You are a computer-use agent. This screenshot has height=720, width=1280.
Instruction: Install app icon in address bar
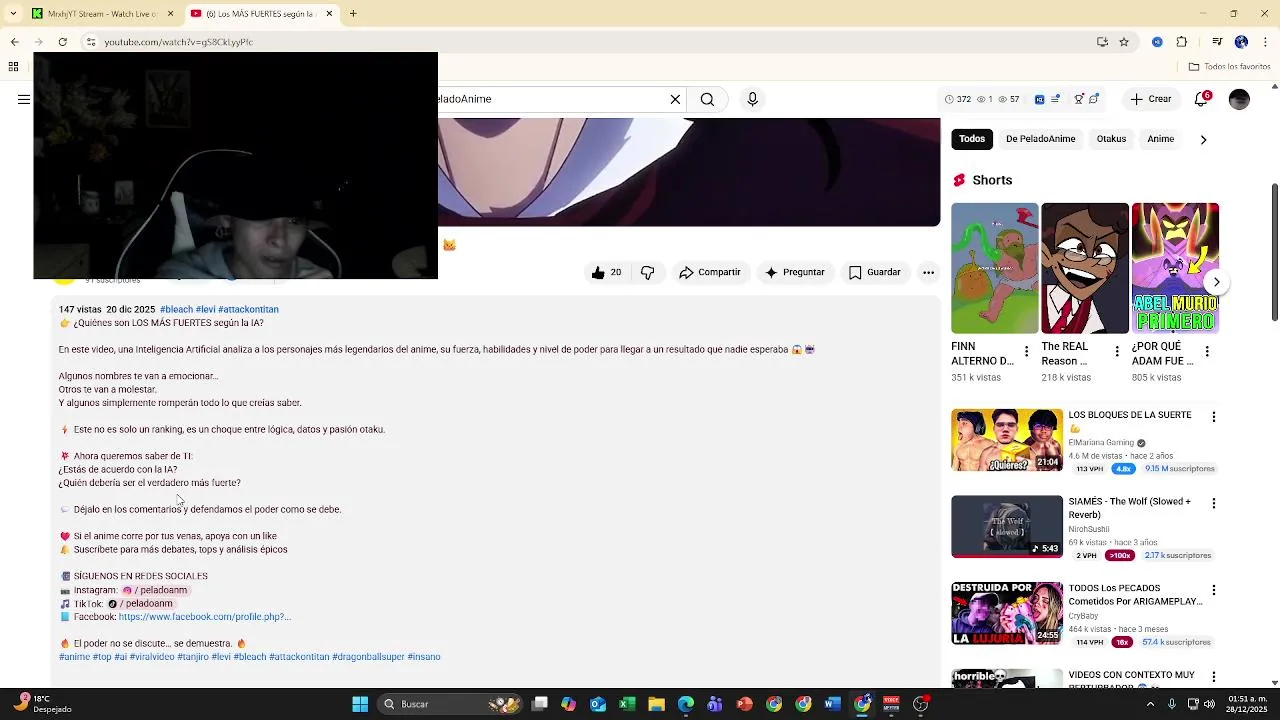(1102, 42)
